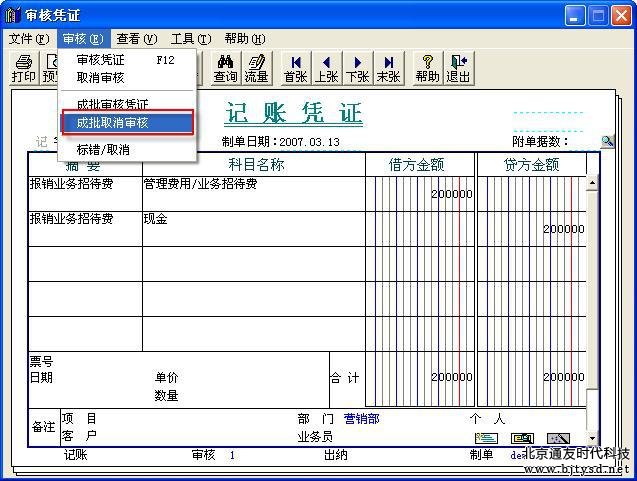Jump to last voucher with 末张
Image resolution: width=637 pixels, height=481 pixels.
click(388, 68)
